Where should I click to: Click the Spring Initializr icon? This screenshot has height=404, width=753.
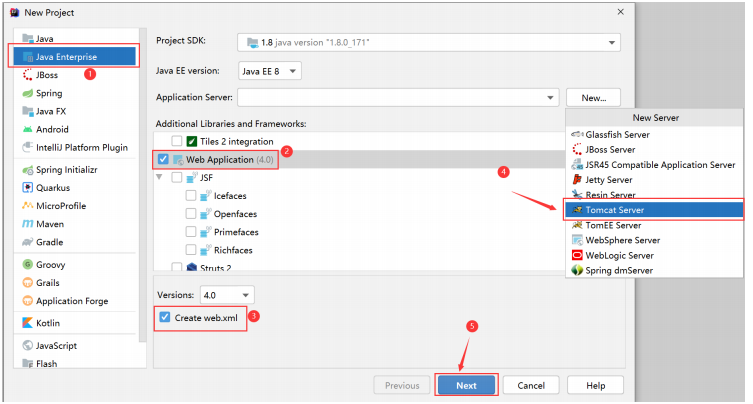(27, 170)
